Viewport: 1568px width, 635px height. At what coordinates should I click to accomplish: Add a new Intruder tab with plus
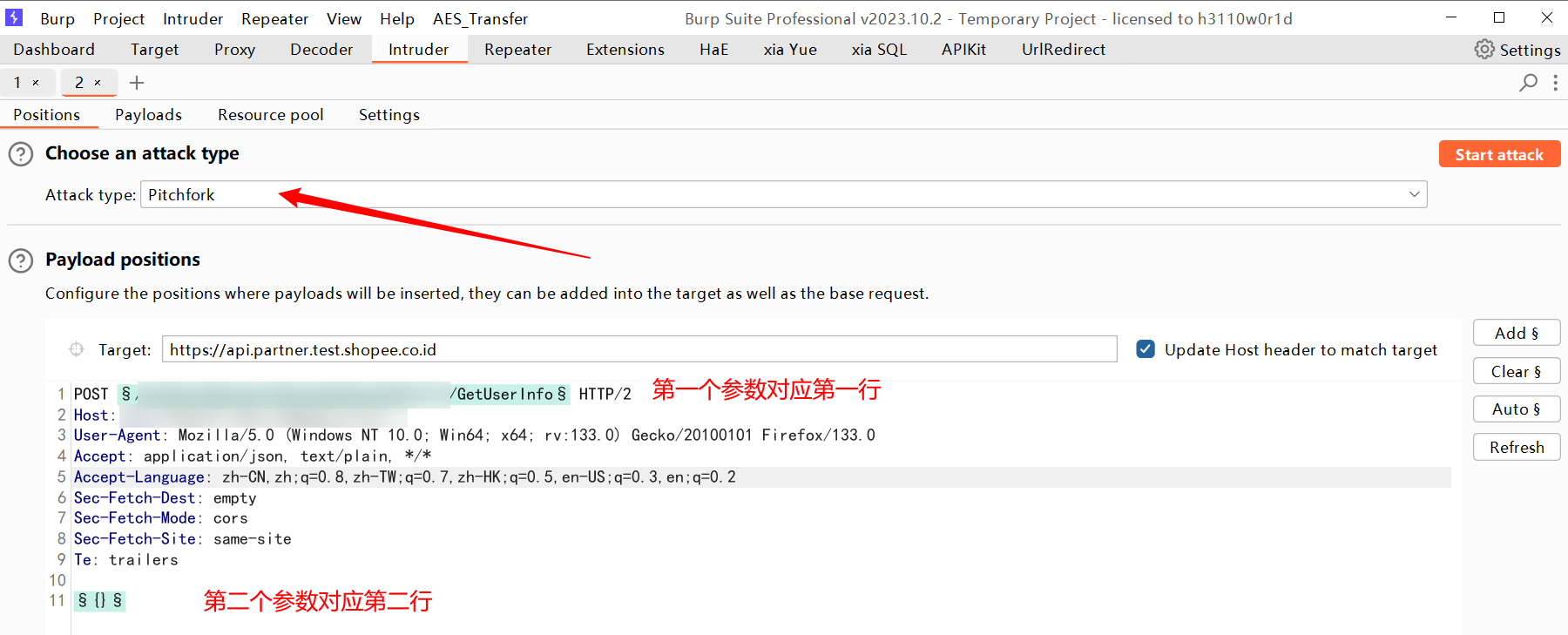137,83
